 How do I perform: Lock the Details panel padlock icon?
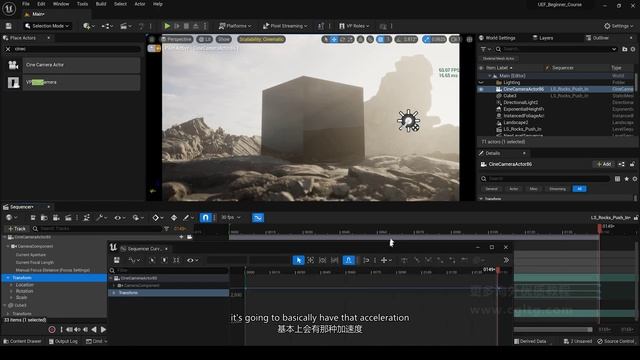[632, 164]
